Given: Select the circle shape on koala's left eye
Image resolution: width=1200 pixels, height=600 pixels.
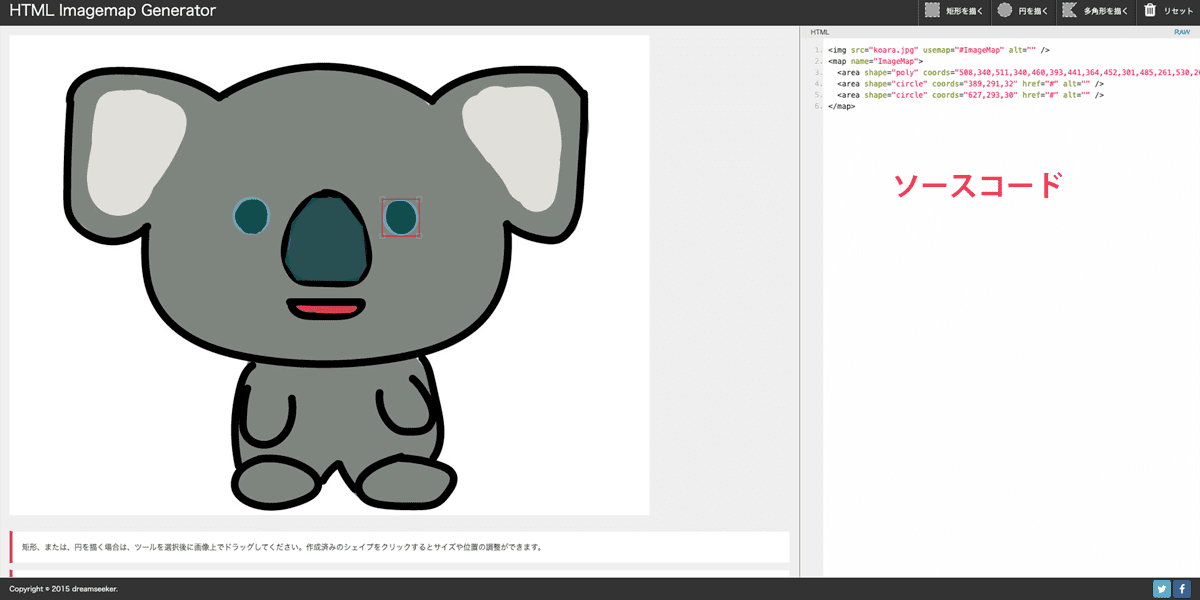Looking at the screenshot, I should tap(251, 214).
